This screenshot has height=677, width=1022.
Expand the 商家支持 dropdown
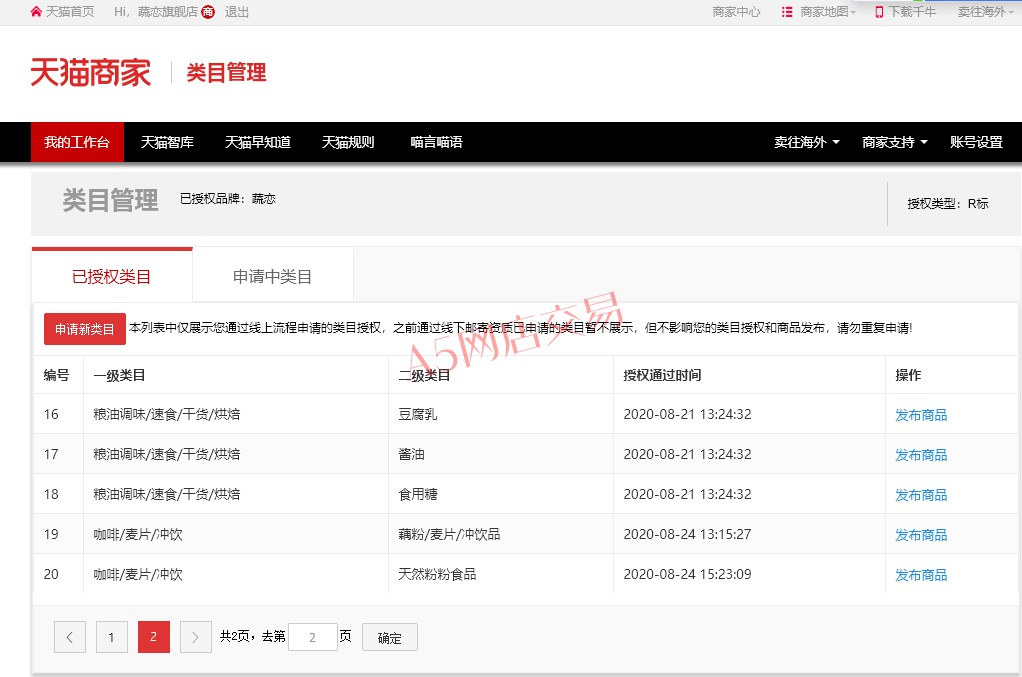point(895,142)
